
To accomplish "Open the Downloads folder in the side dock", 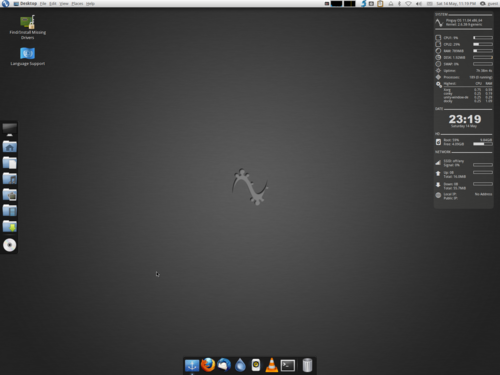I will [10, 226].
